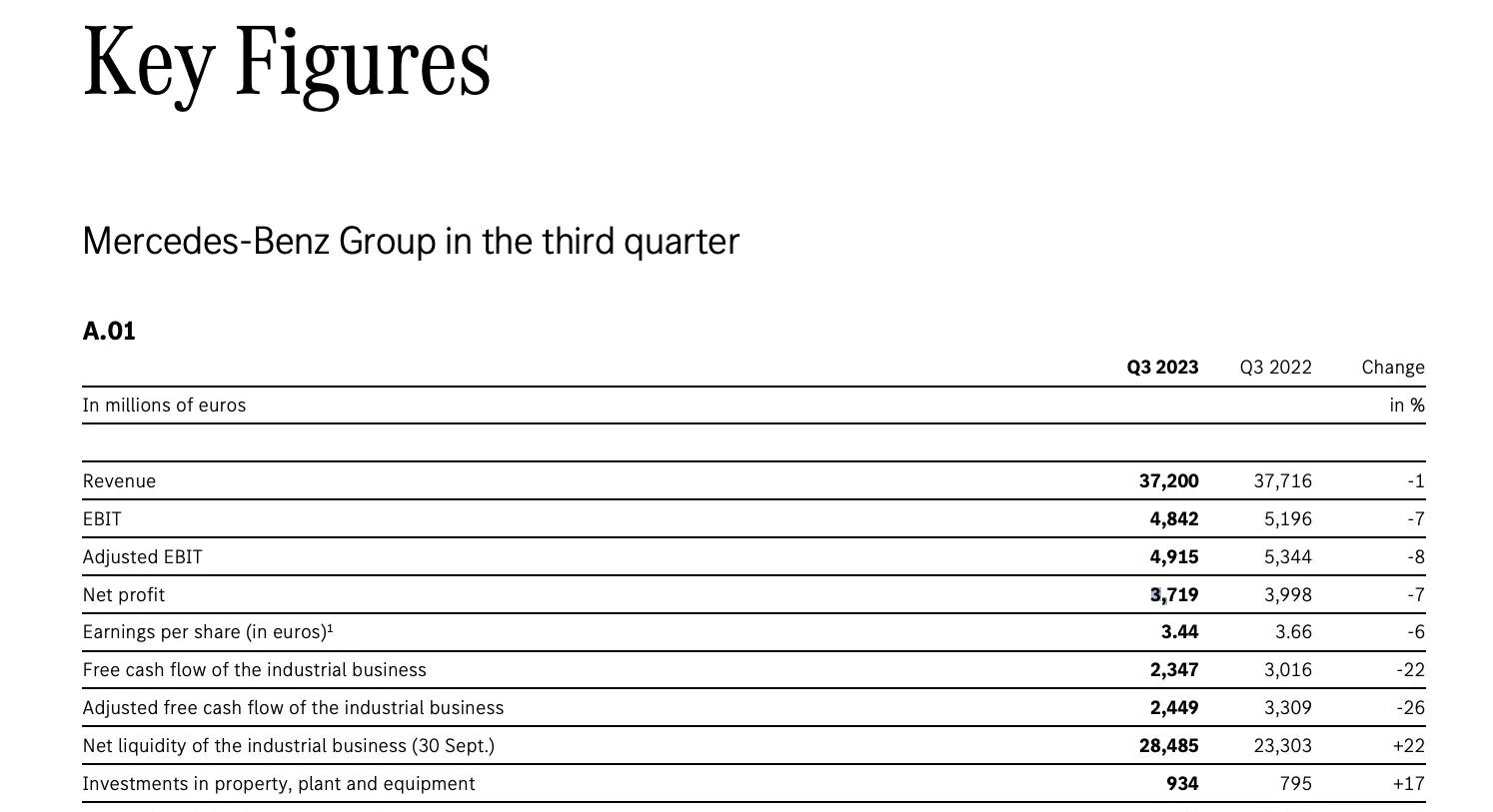
Task: Click the Revenue Q3 2023 value 37,200
Action: (x=1168, y=481)
